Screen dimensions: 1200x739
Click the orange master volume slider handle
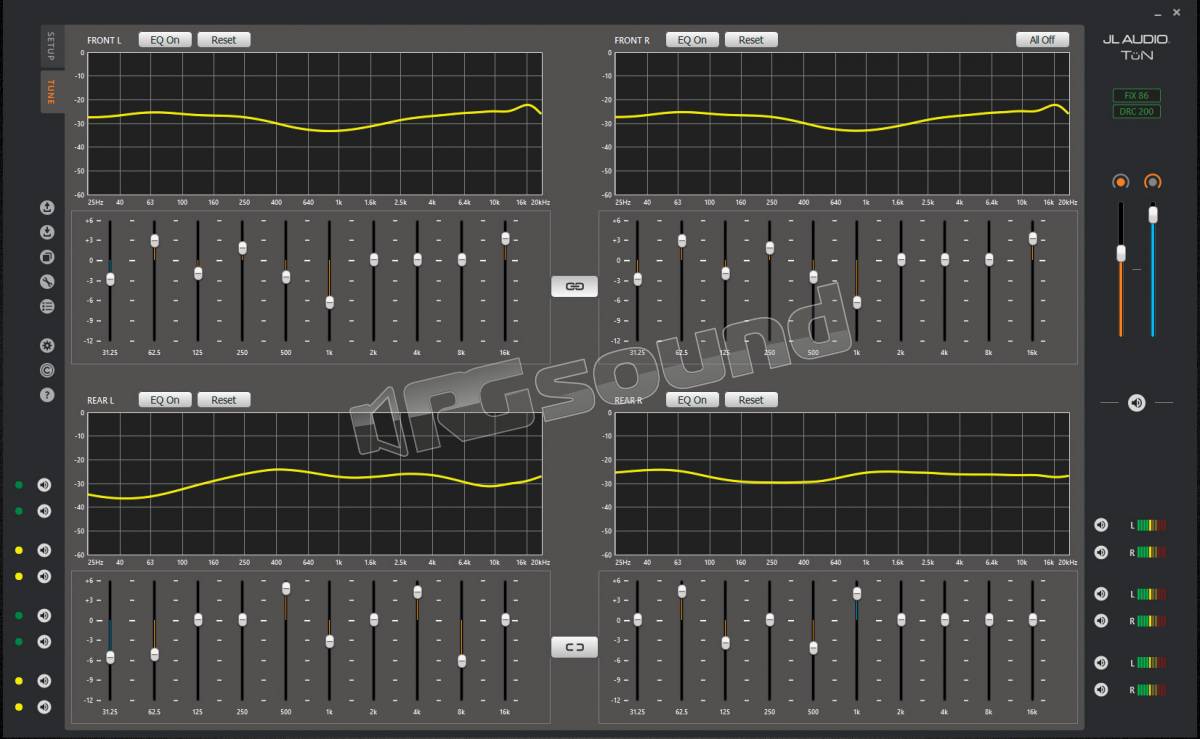pyautogui.click(x=1121, y=253)
